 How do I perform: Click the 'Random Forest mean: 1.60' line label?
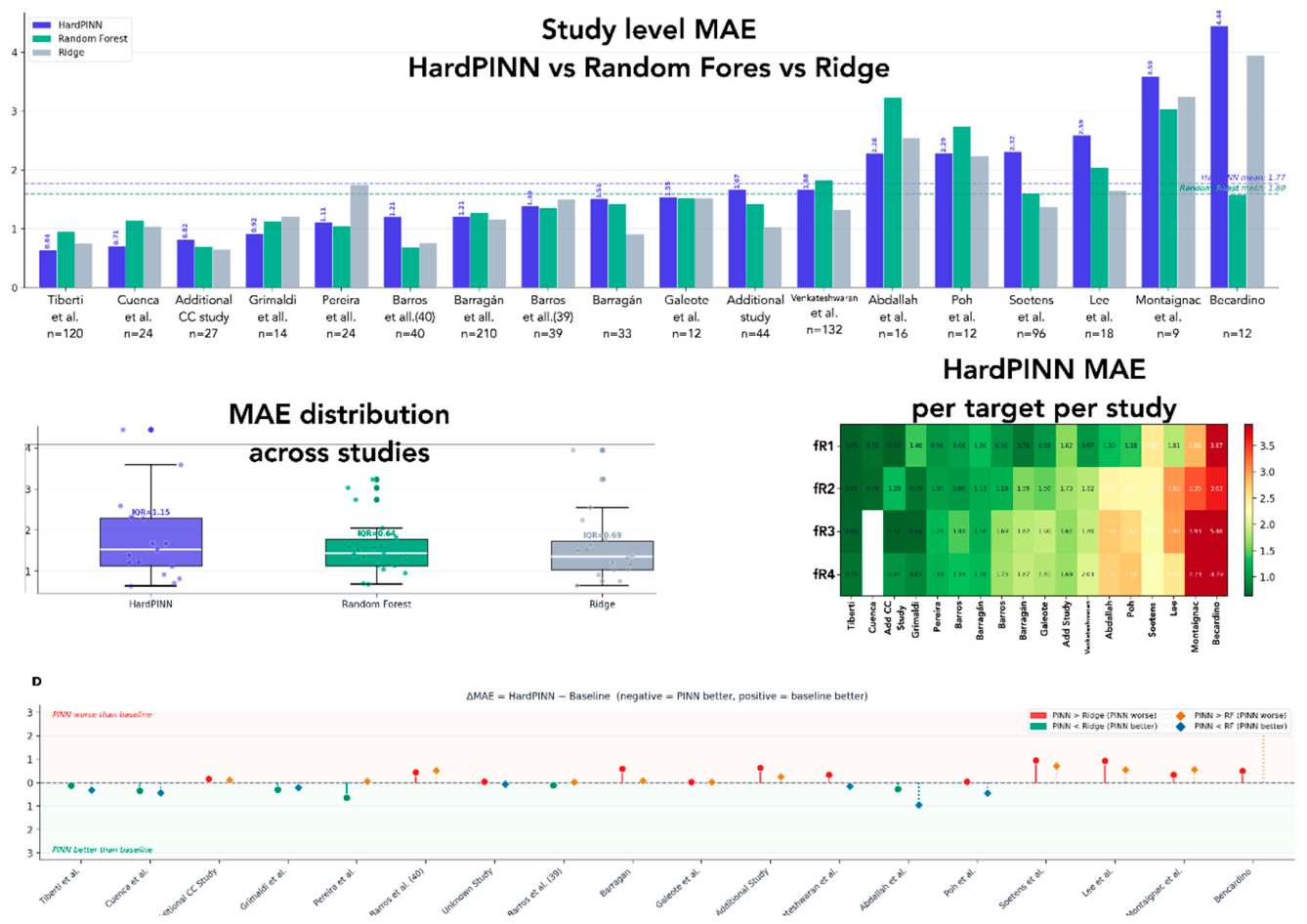point(1233,188)
